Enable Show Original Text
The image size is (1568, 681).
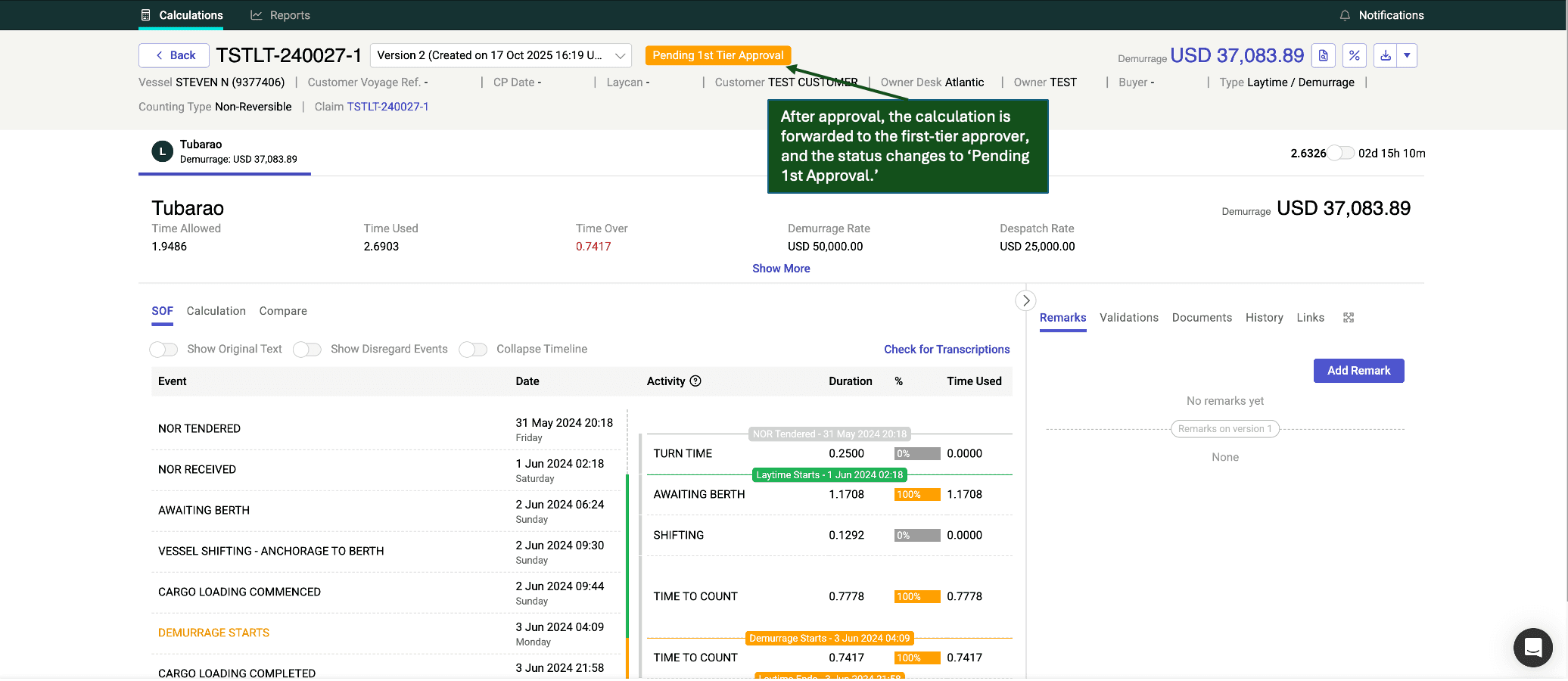coord(163,349)
